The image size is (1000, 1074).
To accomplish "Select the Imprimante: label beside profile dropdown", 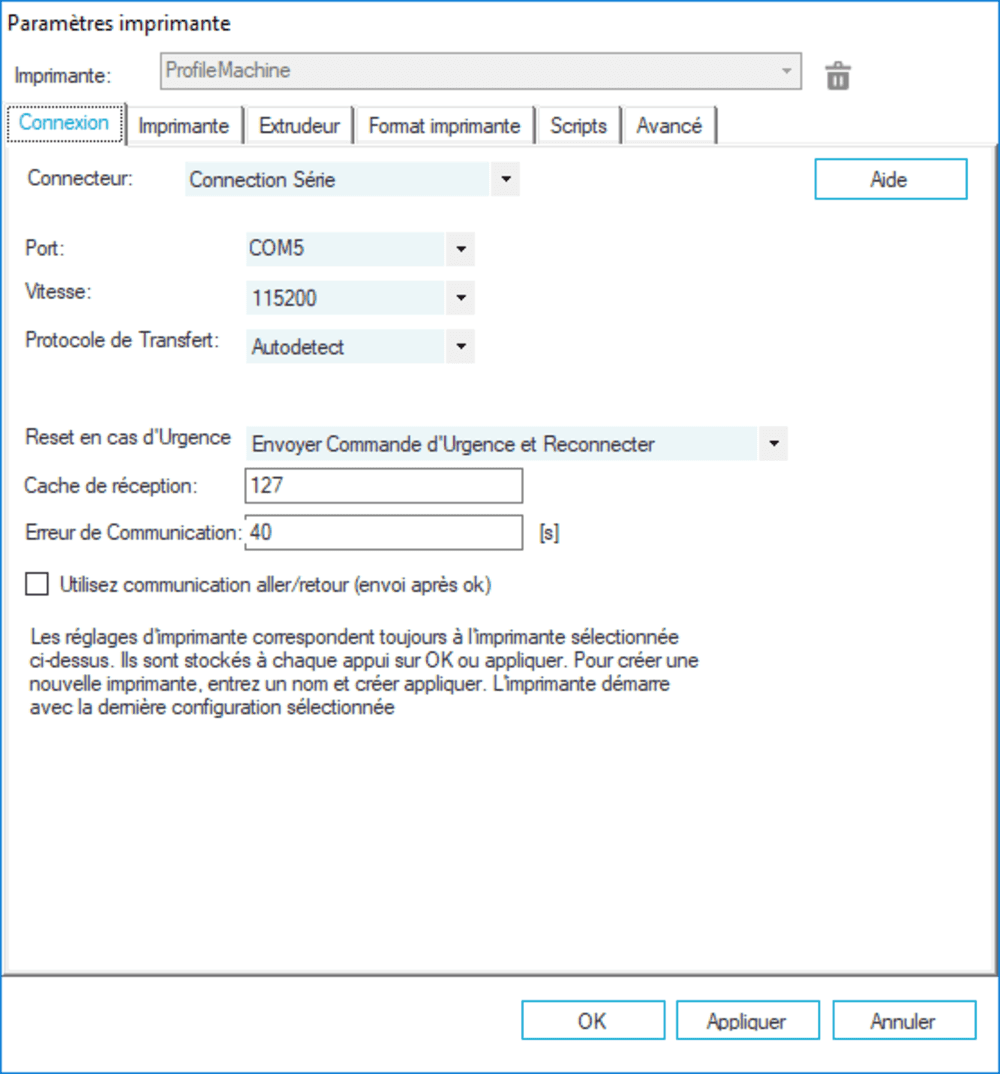I will tap(62, 75).
